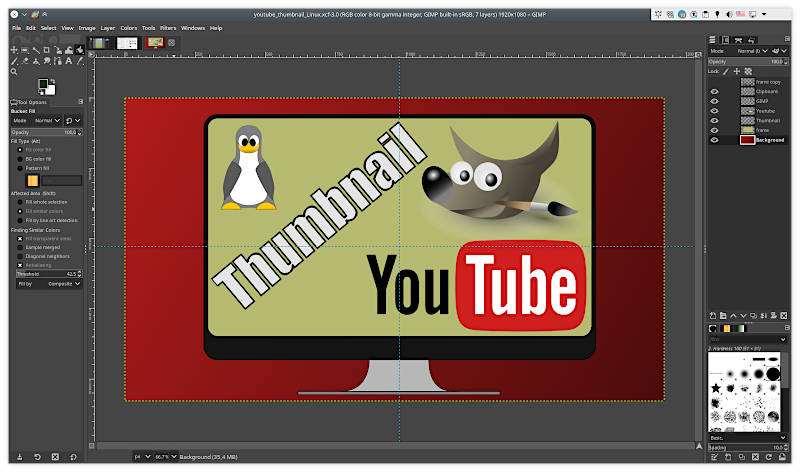Select the Eraser tool
The height and width of the screenshot is (472, 800).
[25, 61]
